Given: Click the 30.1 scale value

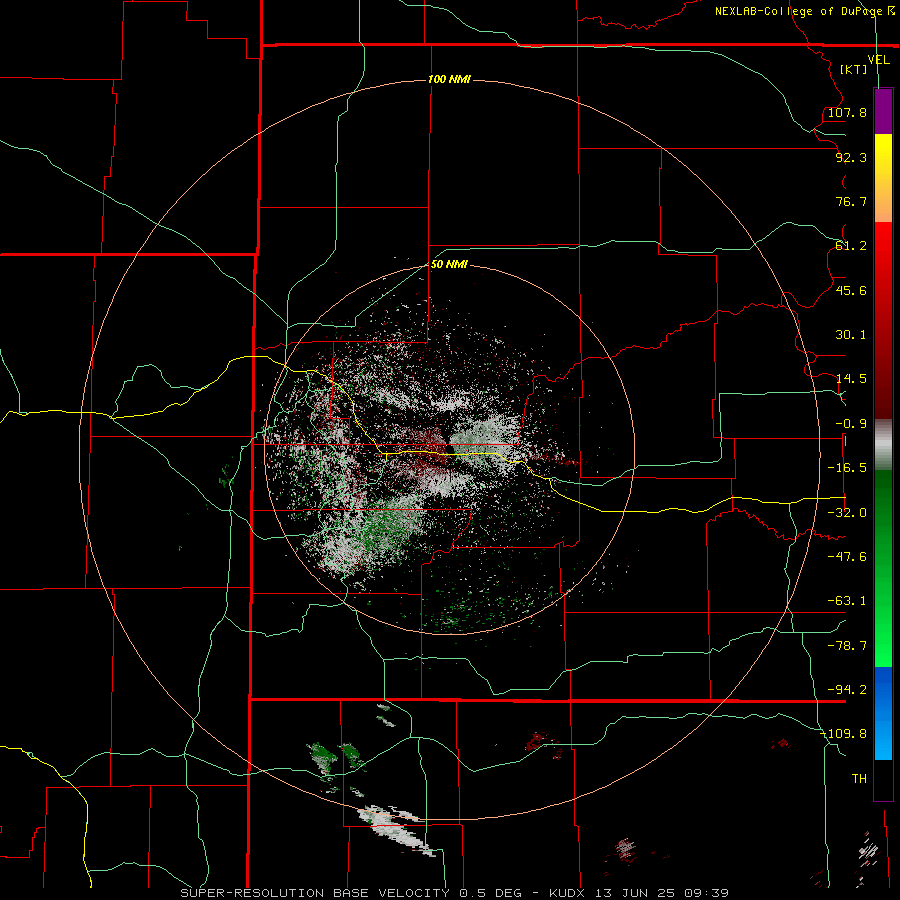Looking at the screenshot, I should click(x=851, y=335).
